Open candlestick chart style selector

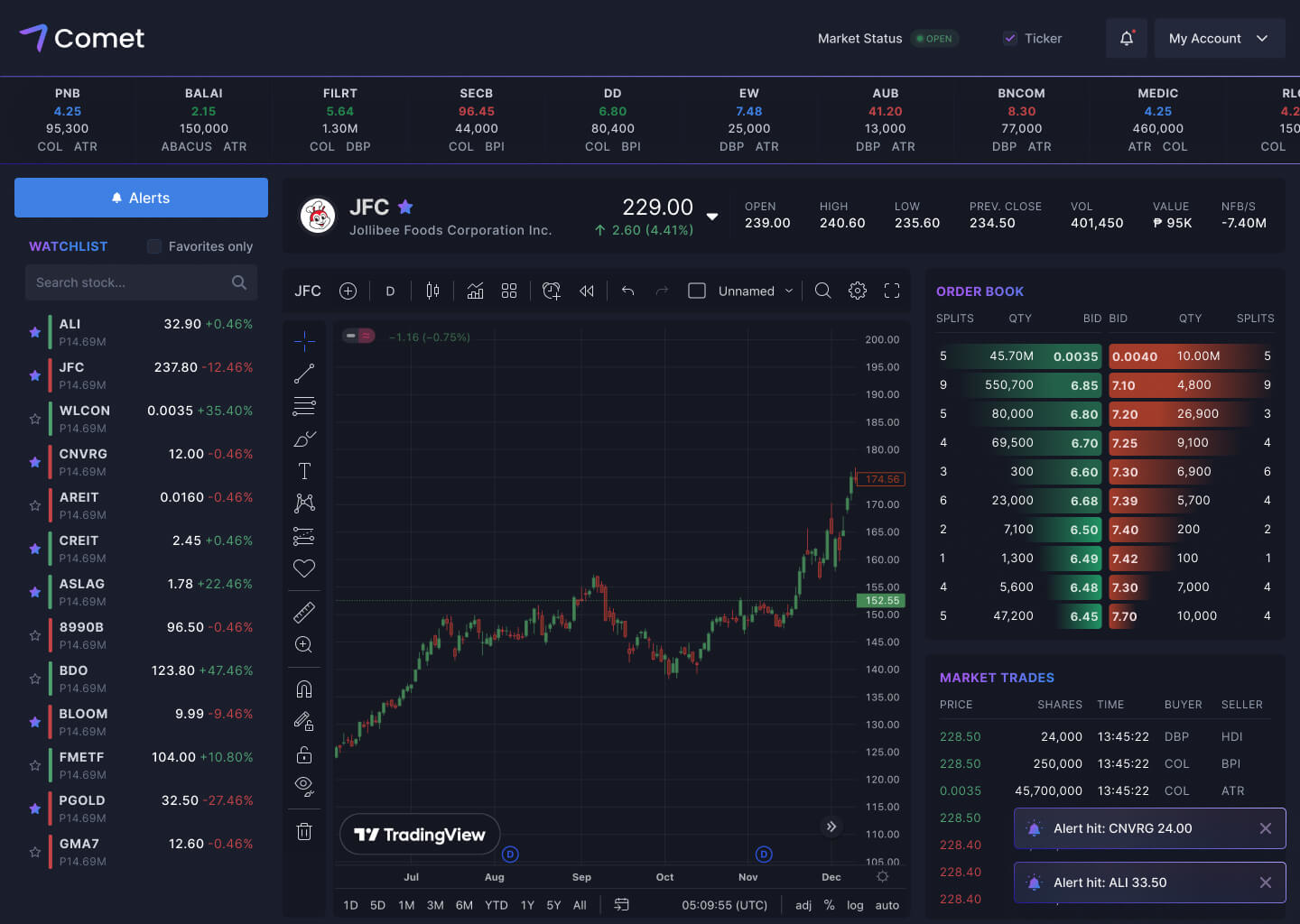(x=432, y=291)
